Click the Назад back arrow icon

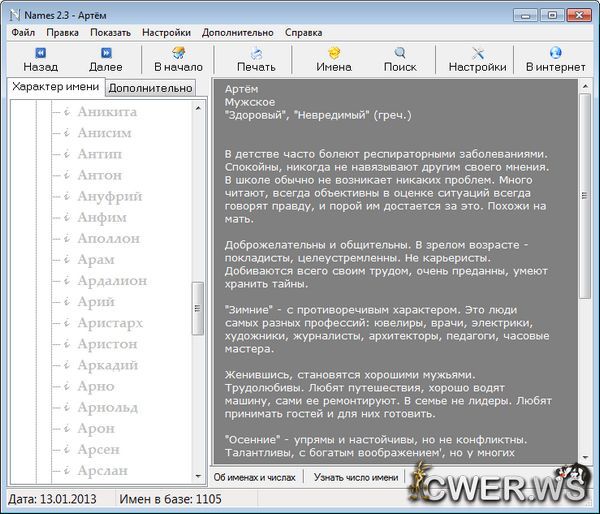(40, 53)
